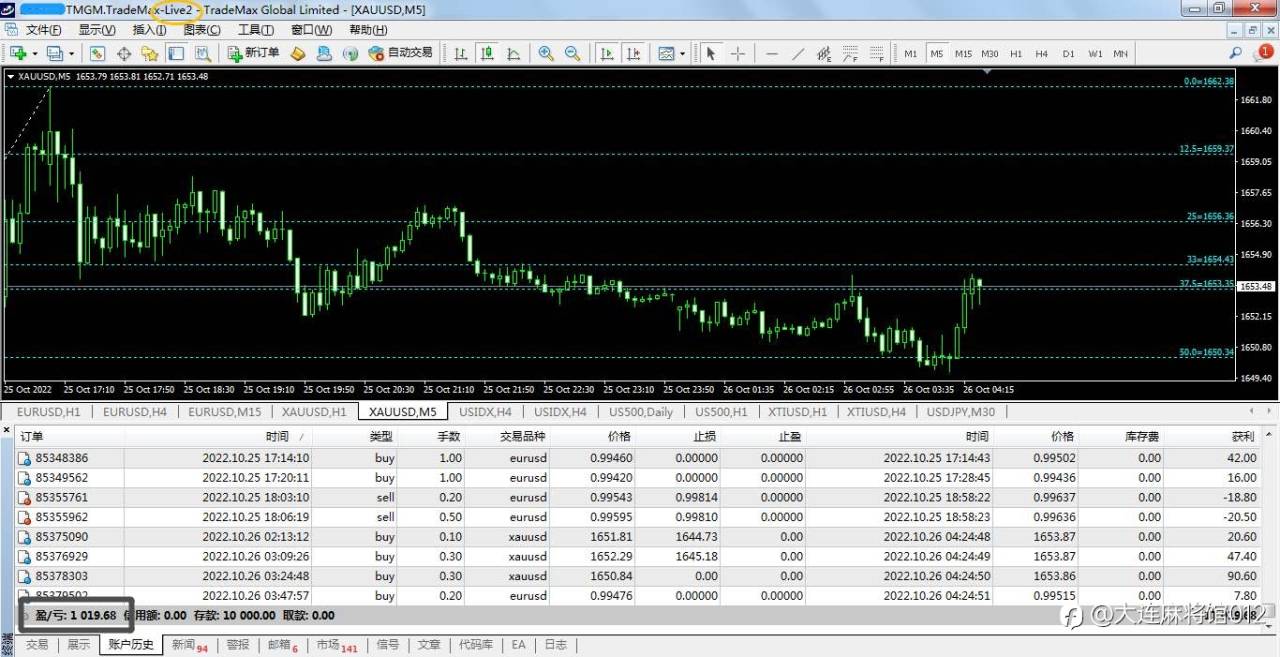This screenshot has height=657, width=1280.
Task: Click the search magnifier icon
Action: [x=1236, y=53]
